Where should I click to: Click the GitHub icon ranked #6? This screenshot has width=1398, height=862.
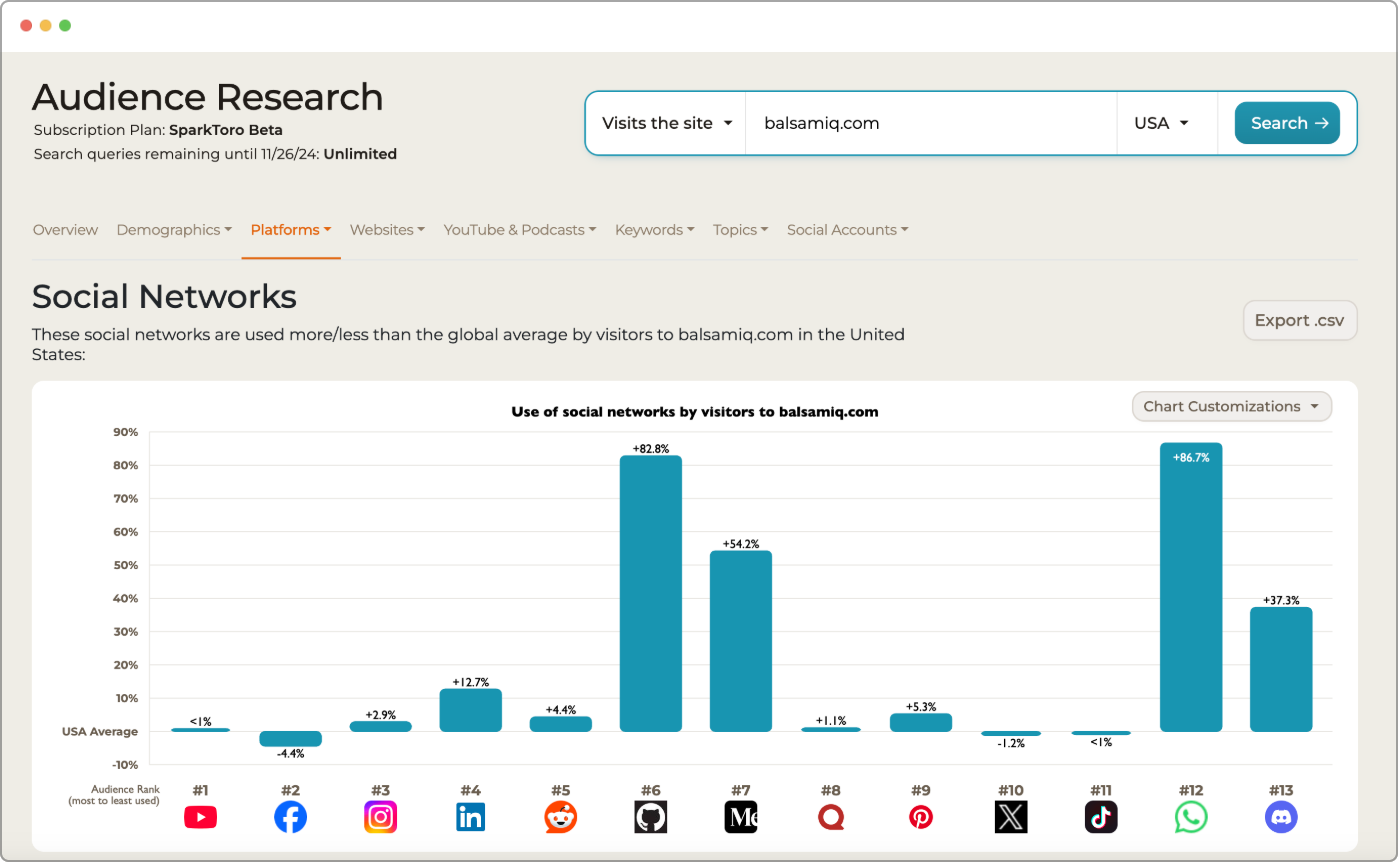650,817
